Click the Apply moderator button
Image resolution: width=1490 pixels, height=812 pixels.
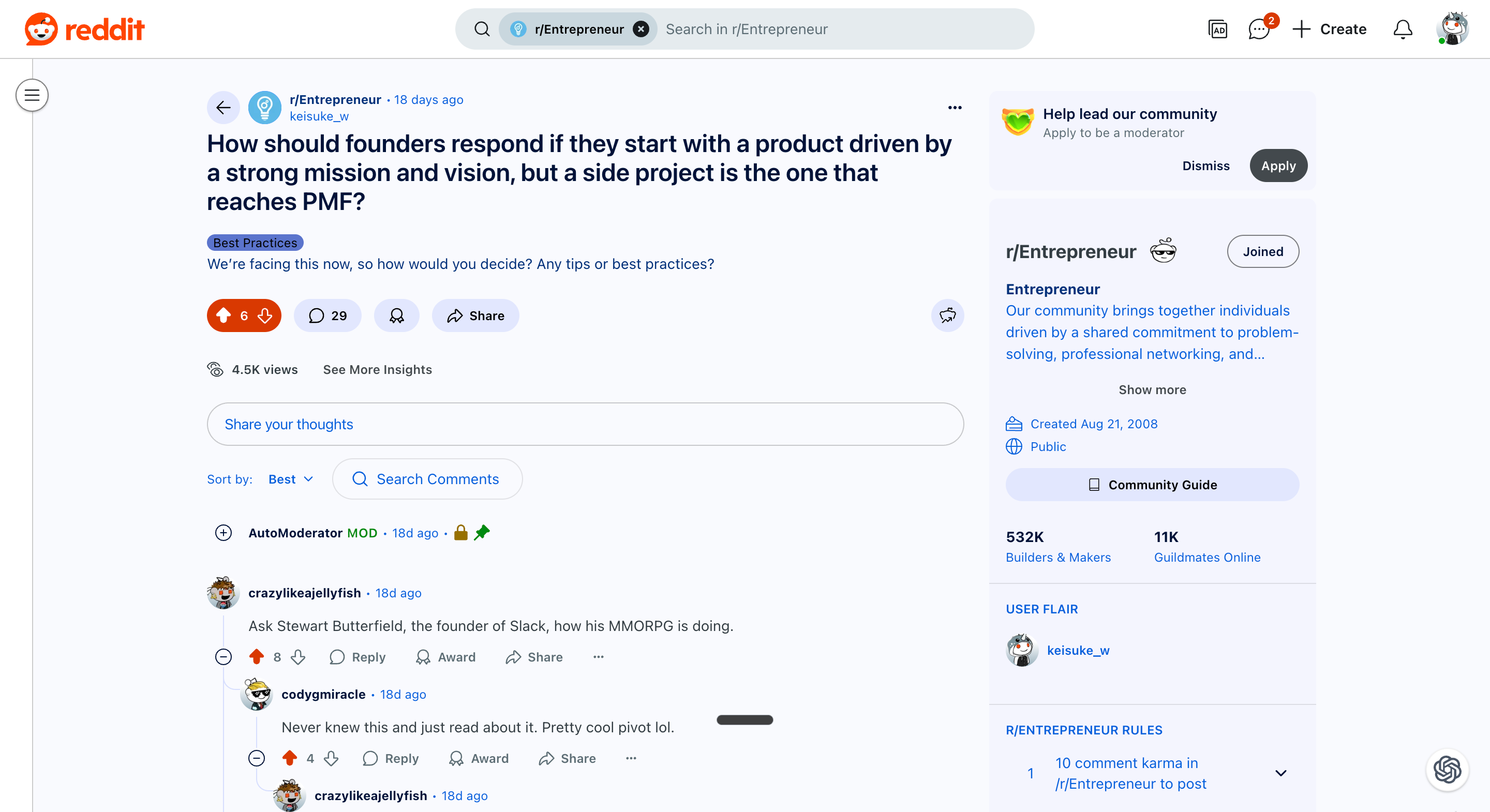tap(1278, 166)
